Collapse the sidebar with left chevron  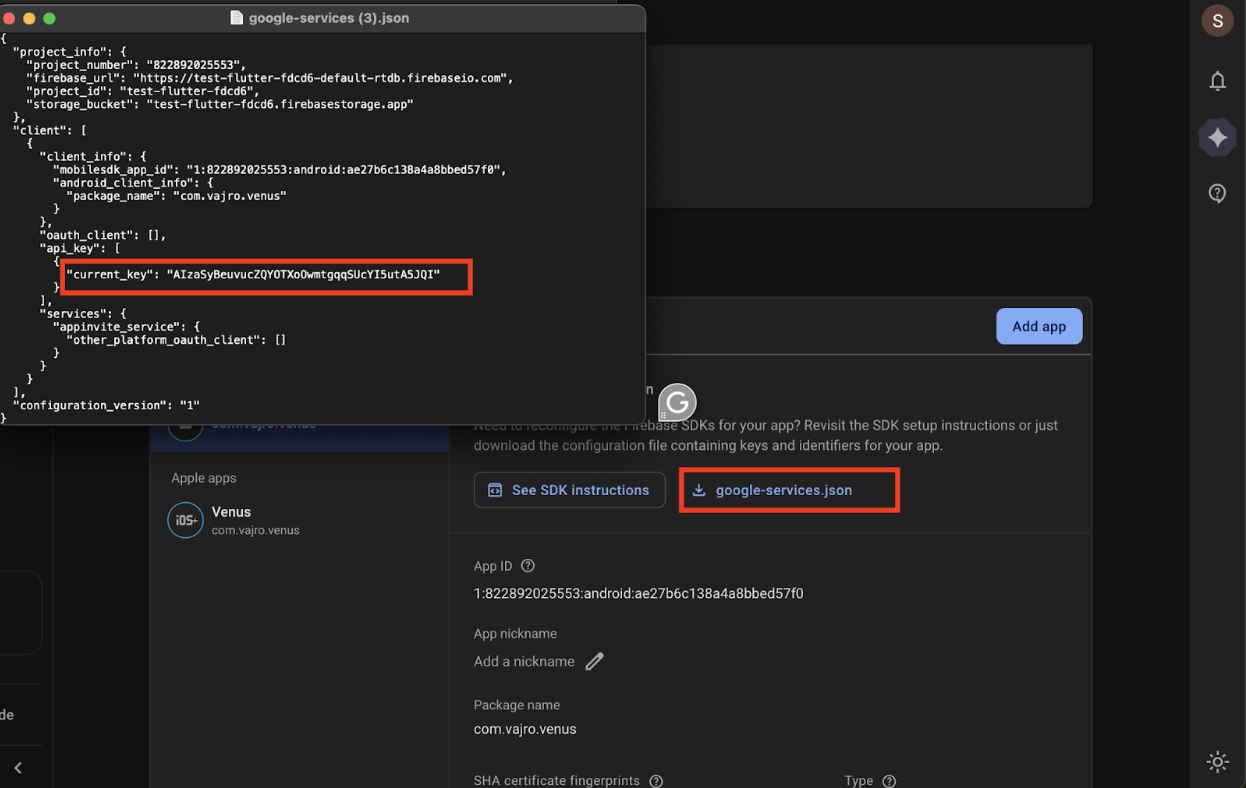[x=18, y=768]
